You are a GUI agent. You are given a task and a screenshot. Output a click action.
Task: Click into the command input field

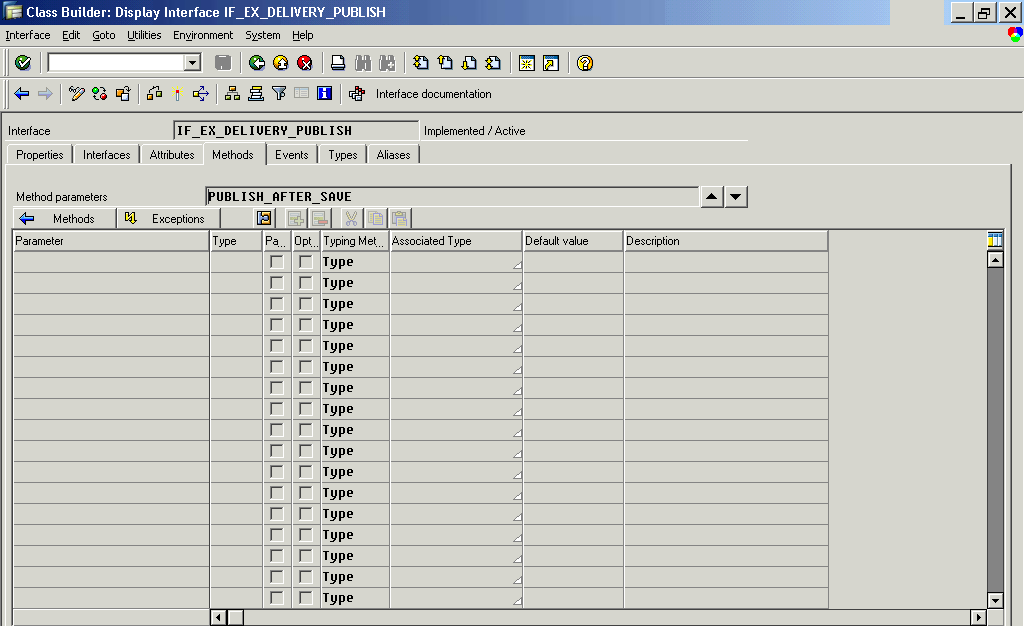(x=116, y=63)
